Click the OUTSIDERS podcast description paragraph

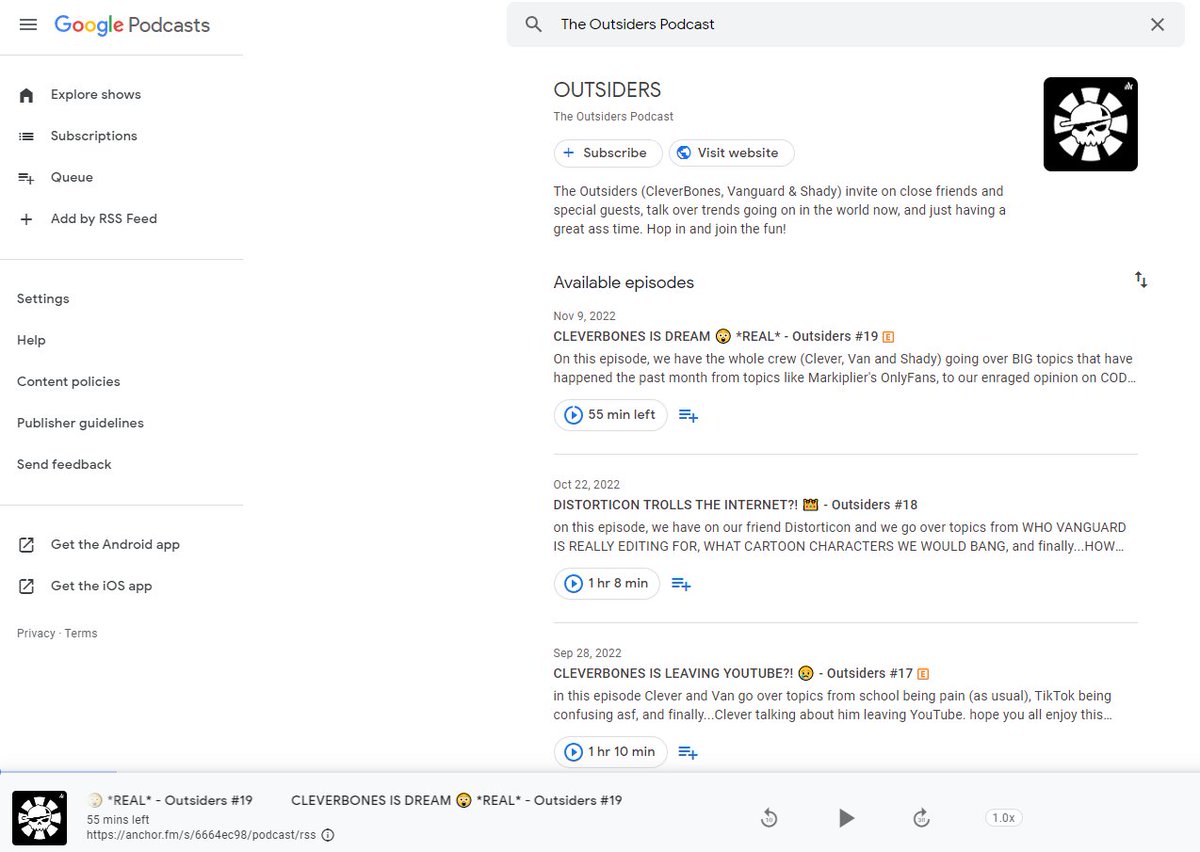(x=780, y=210)
